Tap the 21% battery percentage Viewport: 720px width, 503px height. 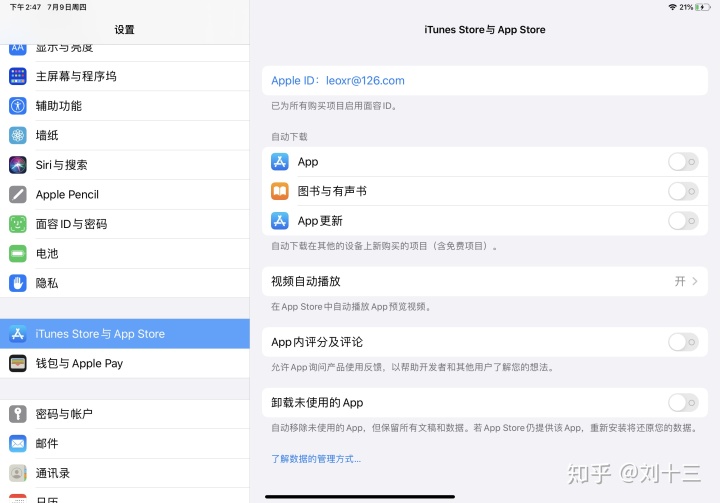pos(686,7)
